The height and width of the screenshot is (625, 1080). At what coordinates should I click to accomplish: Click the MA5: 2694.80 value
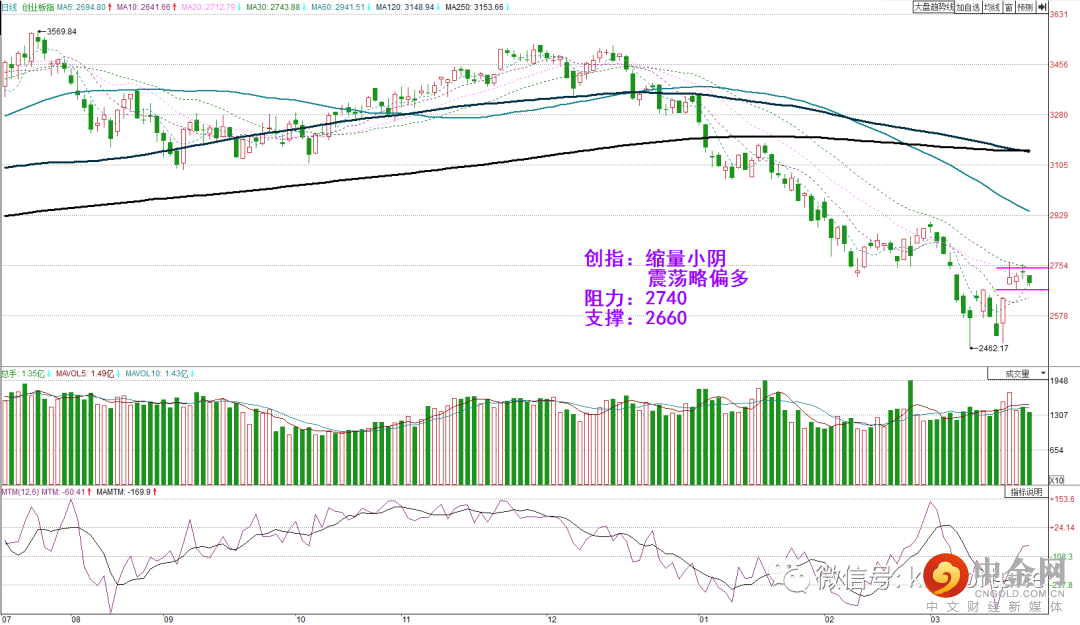tap(83, 7)
